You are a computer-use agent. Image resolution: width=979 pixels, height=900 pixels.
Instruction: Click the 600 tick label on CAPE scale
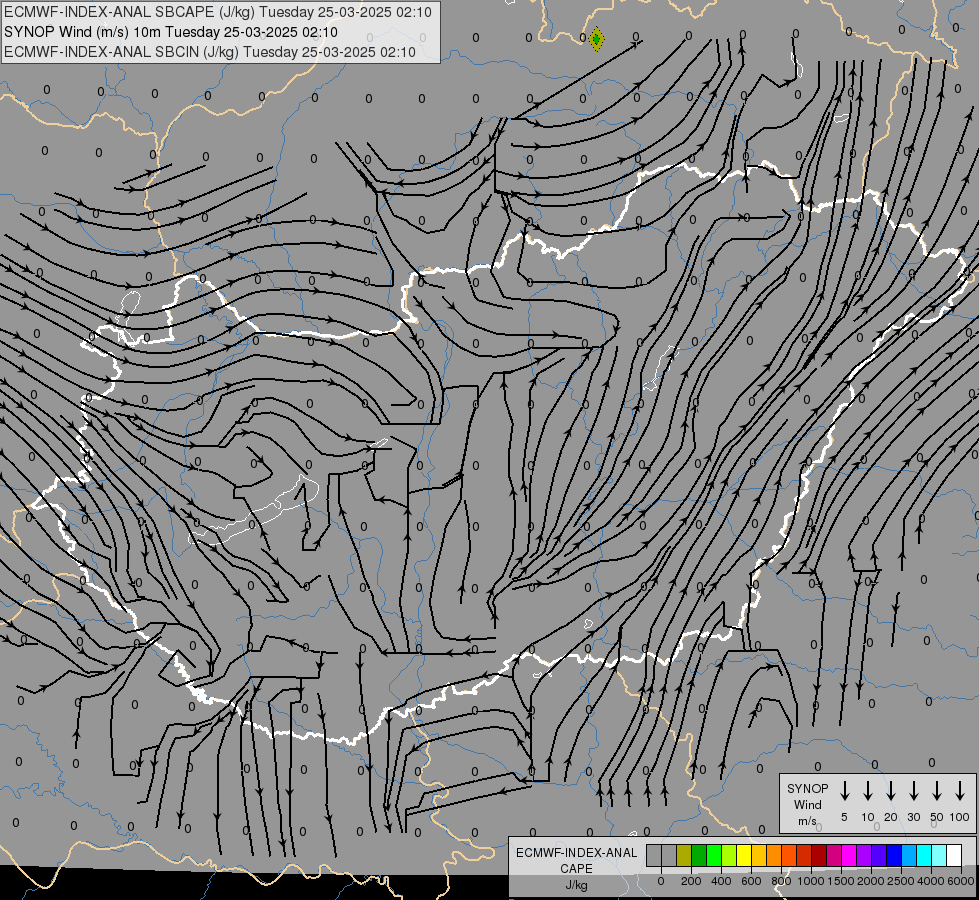tap(751, 881)
